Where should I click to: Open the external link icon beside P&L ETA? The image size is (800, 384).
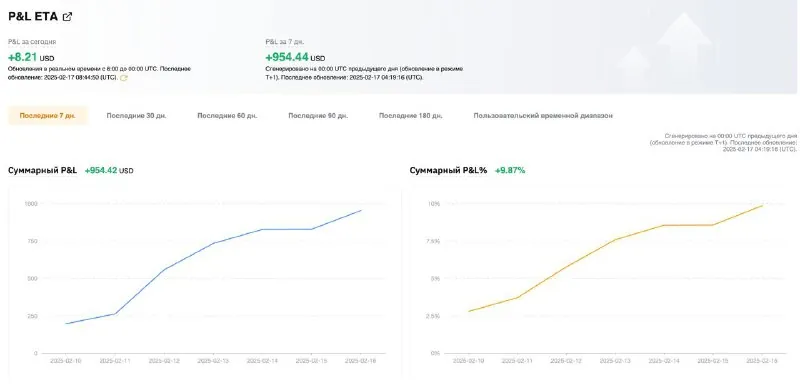click(67, 16)
